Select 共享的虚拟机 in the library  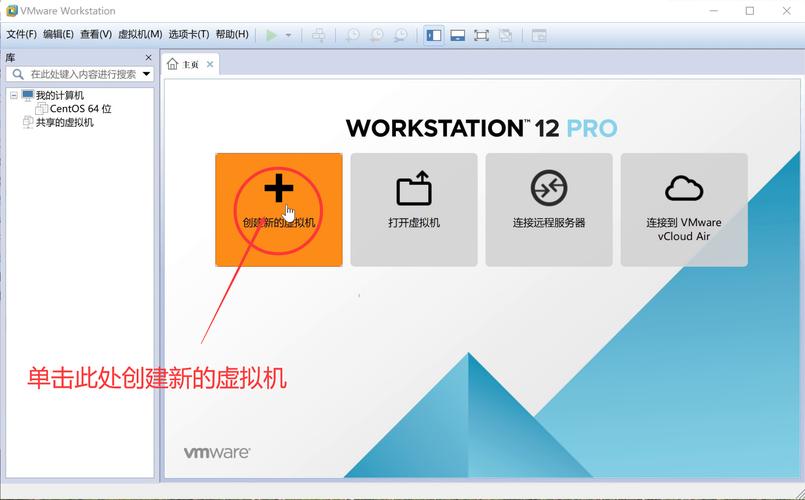(65, 122)
